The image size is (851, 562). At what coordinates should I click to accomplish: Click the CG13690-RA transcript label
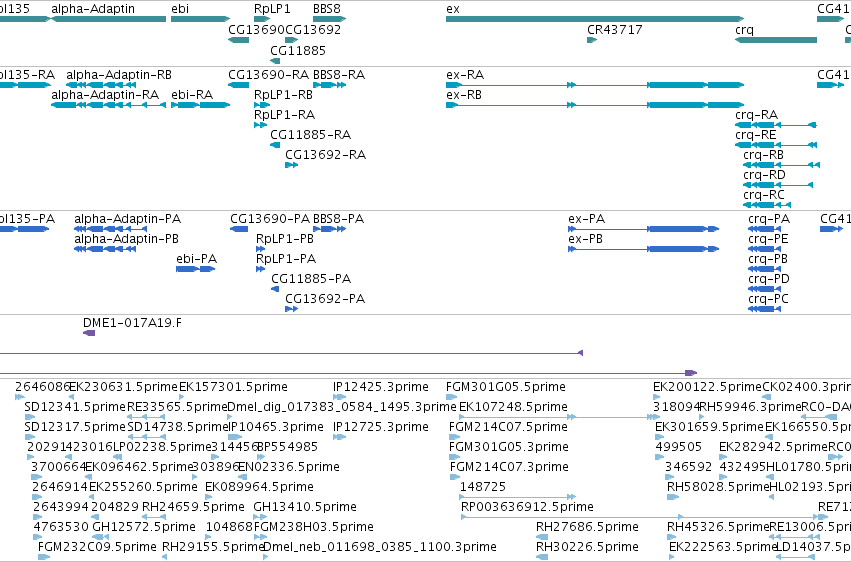(269, 75)
